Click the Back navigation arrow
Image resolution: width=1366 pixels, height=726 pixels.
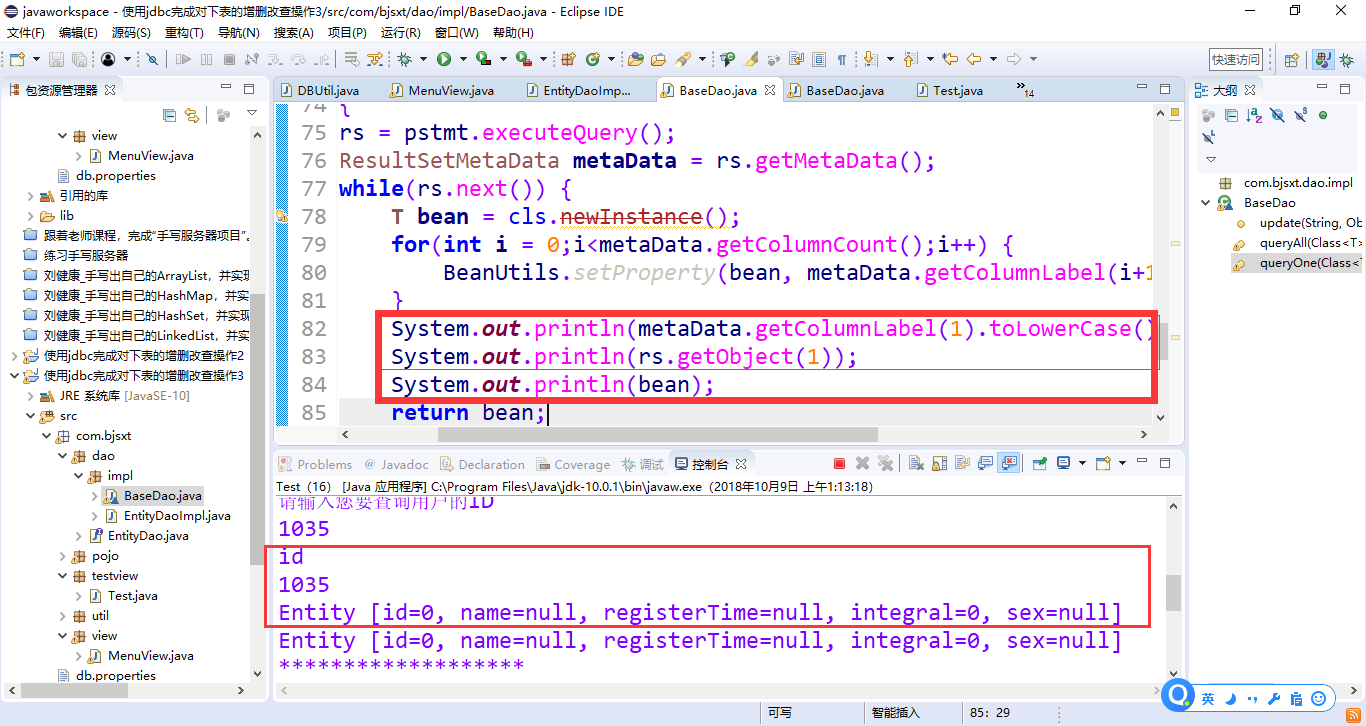coord(974,59)
